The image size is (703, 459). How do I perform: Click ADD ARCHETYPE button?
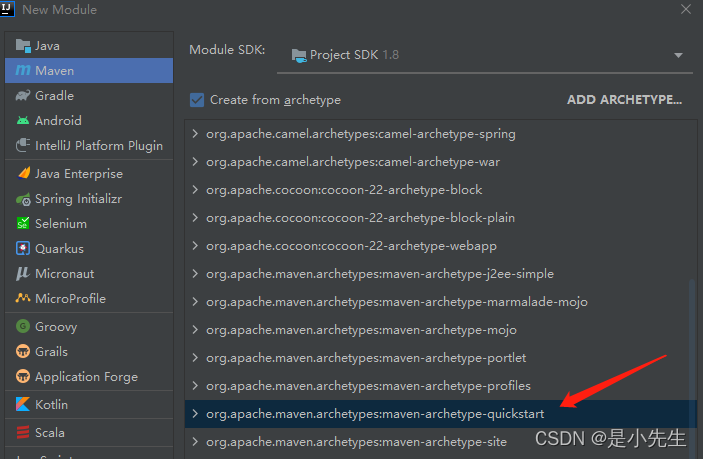pos(624,100)
